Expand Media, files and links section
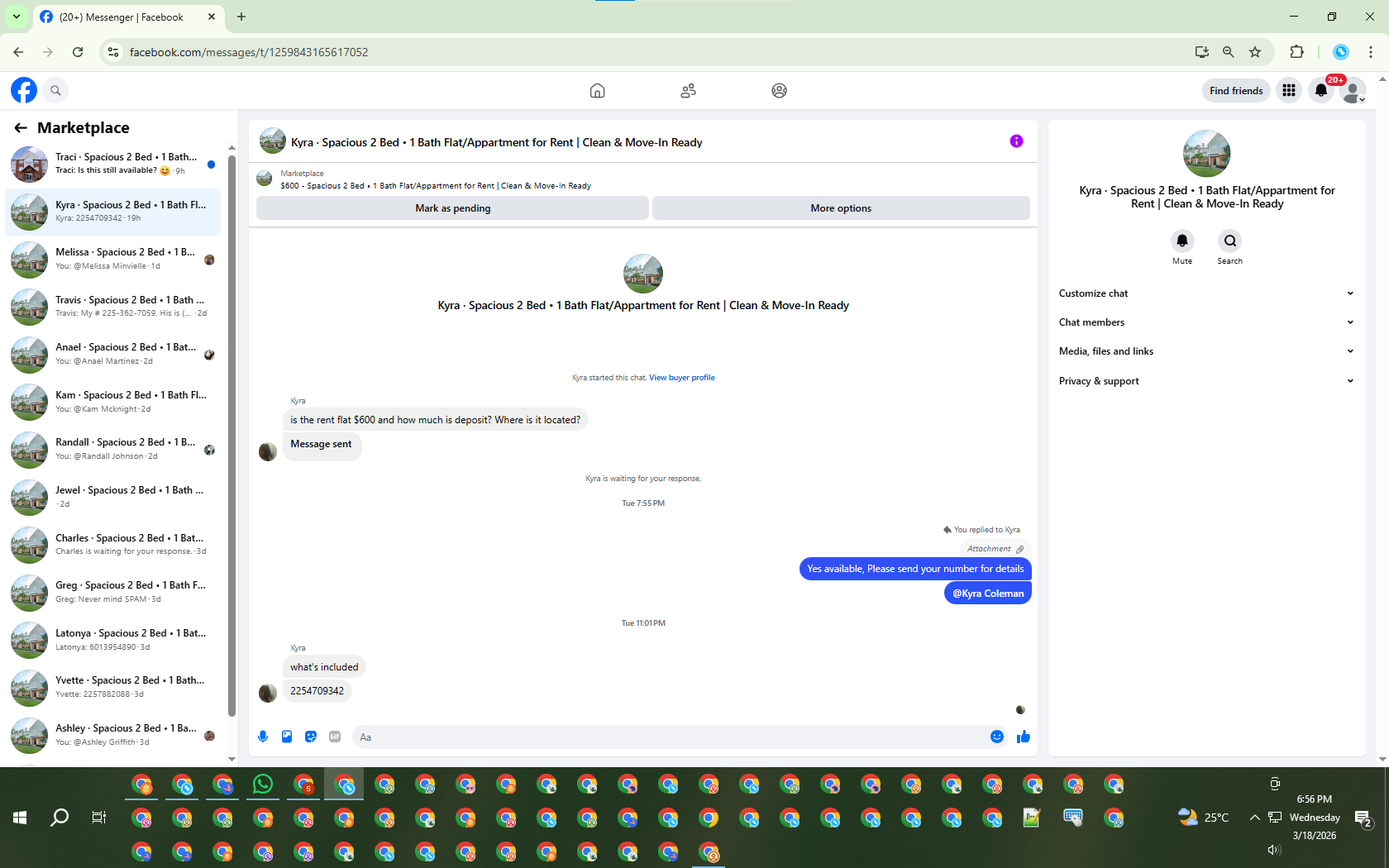This screenshot has width=1389, height=868. click(1206, 351)
